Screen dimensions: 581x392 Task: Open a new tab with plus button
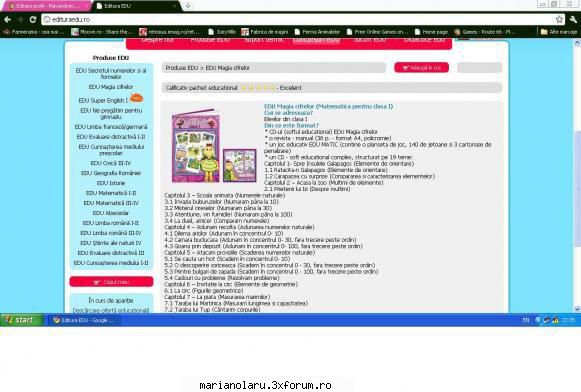188,6
